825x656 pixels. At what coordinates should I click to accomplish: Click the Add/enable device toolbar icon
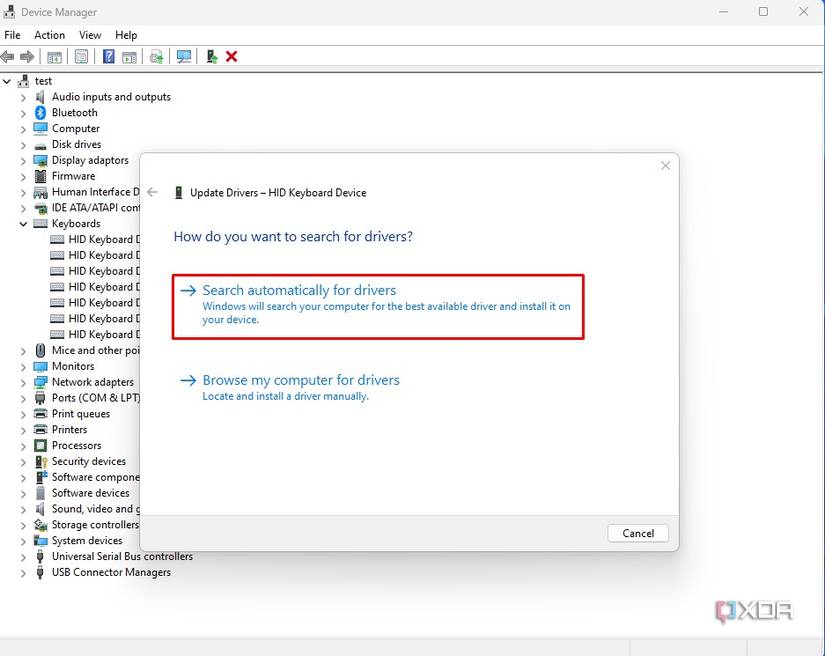[212, 56]
